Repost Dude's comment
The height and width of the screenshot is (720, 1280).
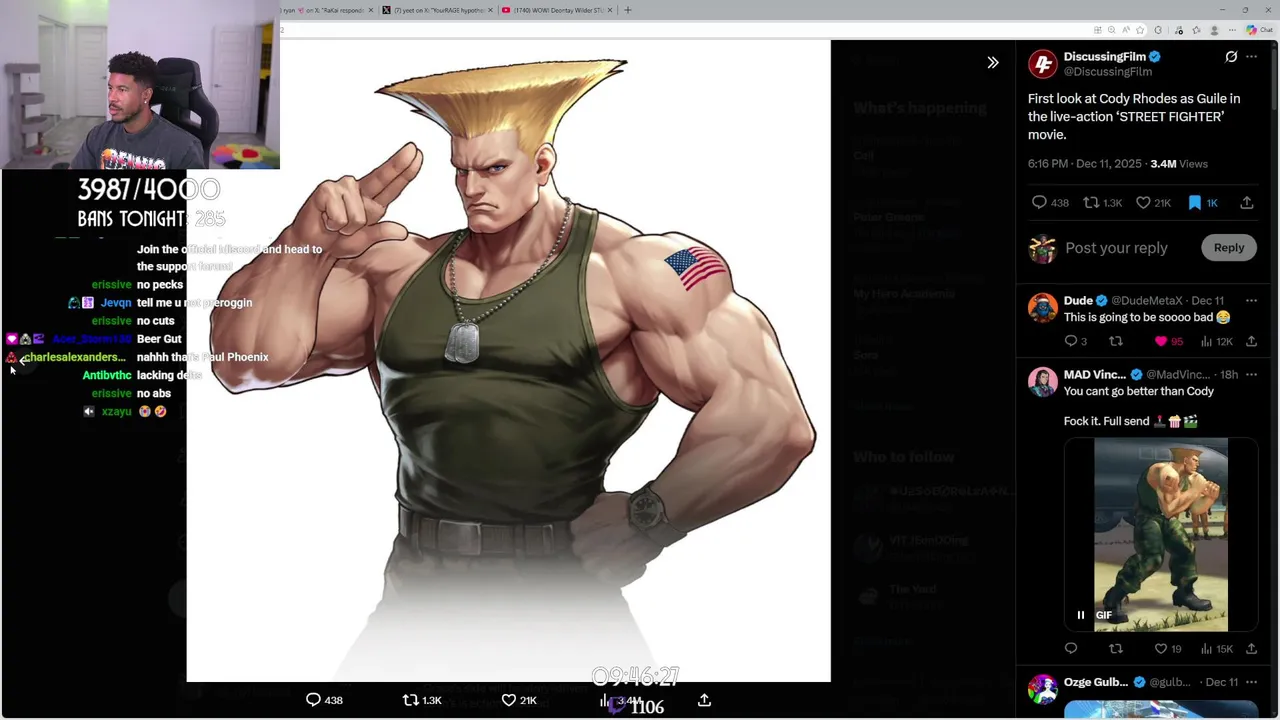tap(1116, 341)
